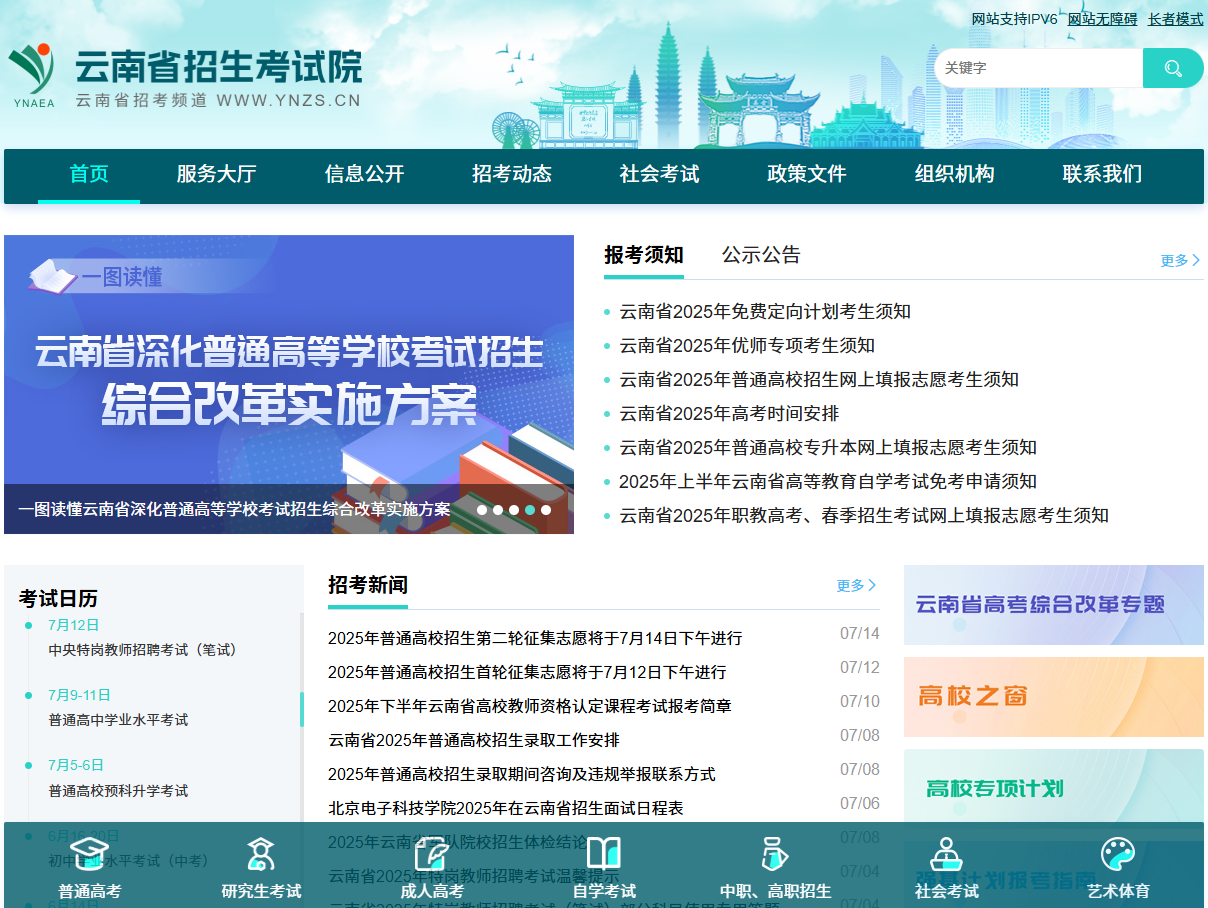
Task: Open the 艺术体育 palette icon
Action: coord(1118,854)
